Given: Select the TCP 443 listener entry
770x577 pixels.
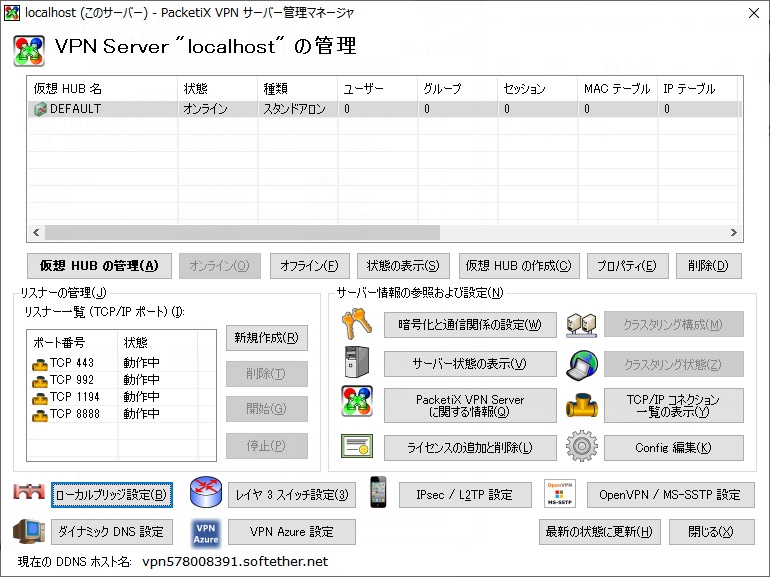Looking at the screenshot, I should (x=68, y=365).
